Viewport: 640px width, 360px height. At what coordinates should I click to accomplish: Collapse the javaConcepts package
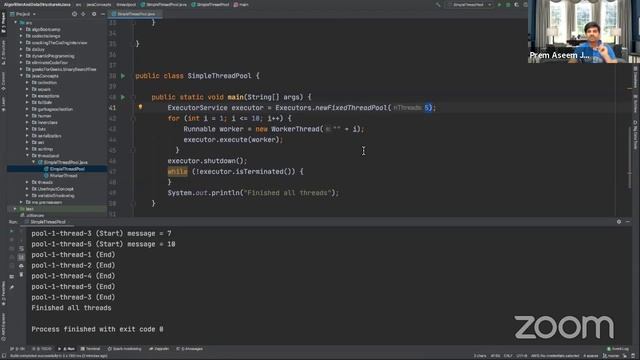pyautogui.click(x=21, y=76)
